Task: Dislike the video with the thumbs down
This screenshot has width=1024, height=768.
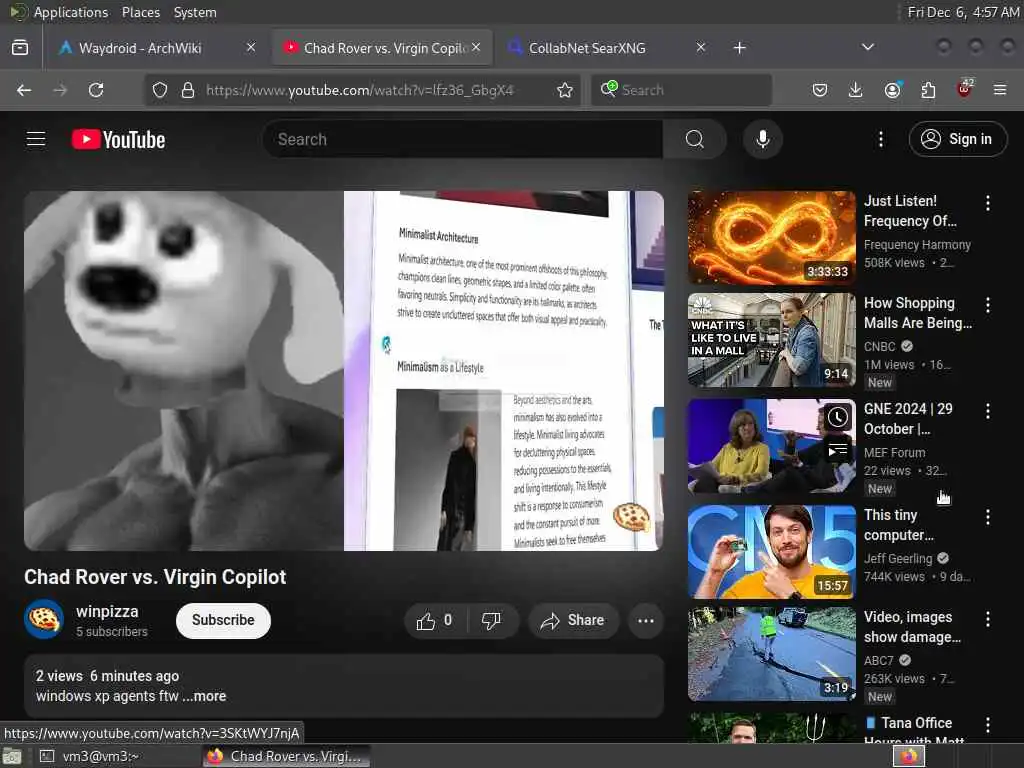Action: coord(492,620)
